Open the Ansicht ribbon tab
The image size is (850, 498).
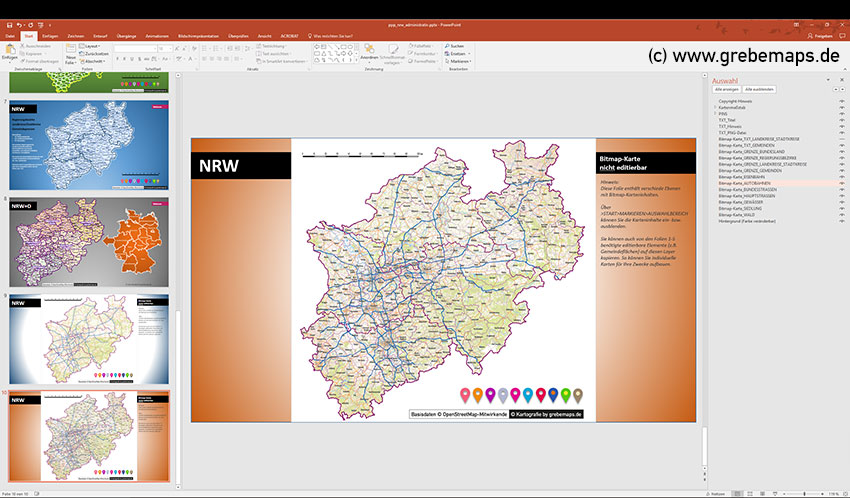click(x=264, y=36)
